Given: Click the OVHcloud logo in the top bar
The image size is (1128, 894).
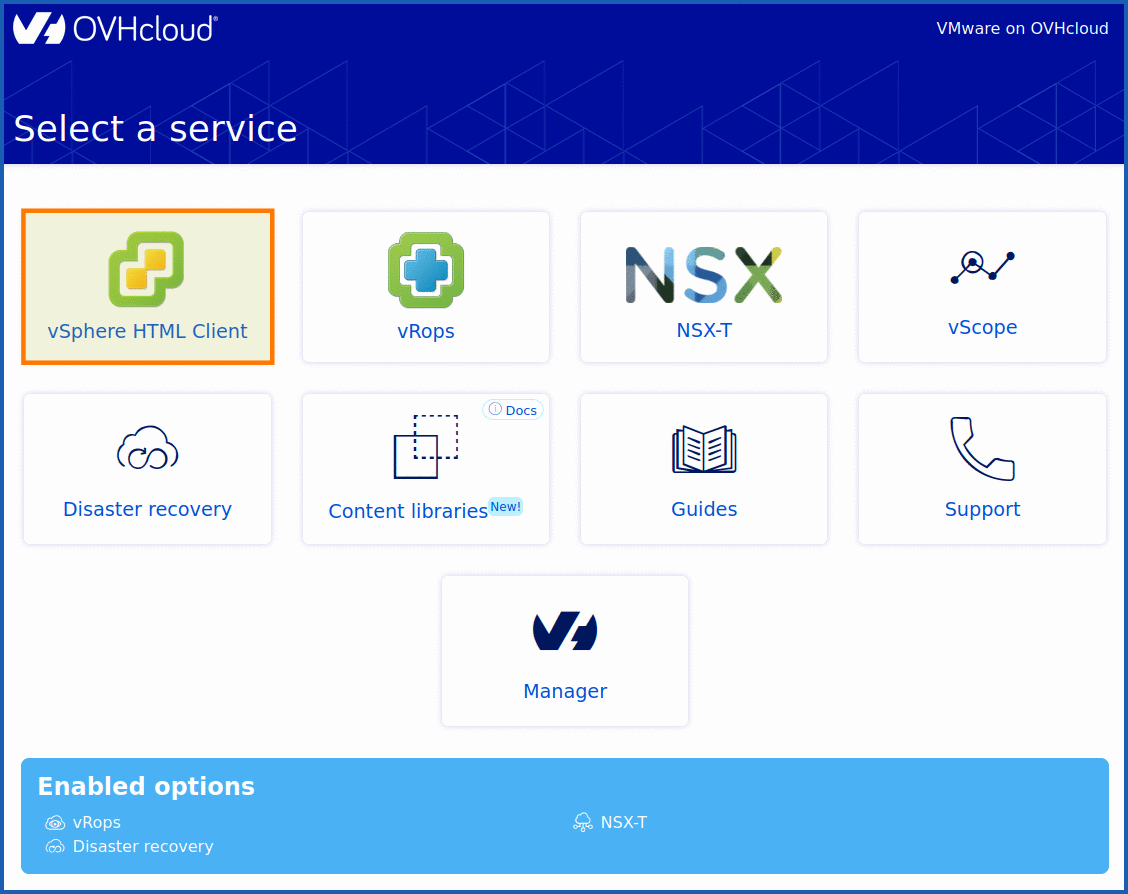Looking at the screenshot, I should point(115,28).
